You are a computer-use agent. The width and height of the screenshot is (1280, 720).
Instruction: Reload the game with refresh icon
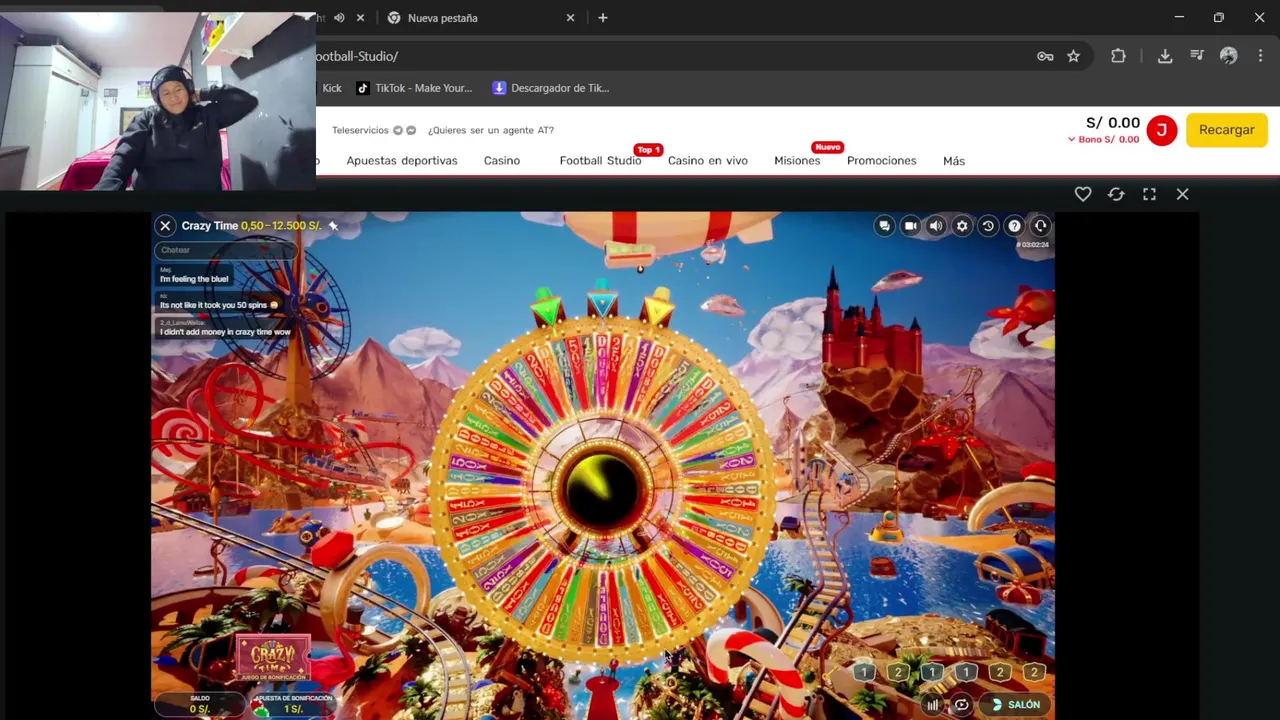pyautogui.click(x=1116, y=194)
